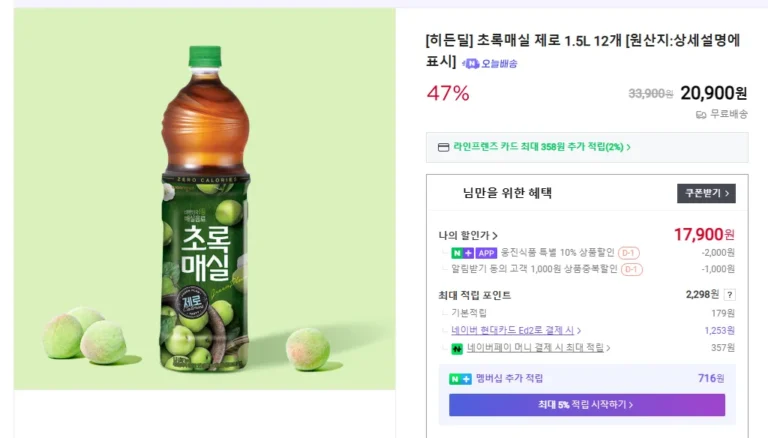Image resolution: width=768 pixels, height=438 pixels.
Task: Click the 17,900원 discounted price
Action: tap(704, 234)
